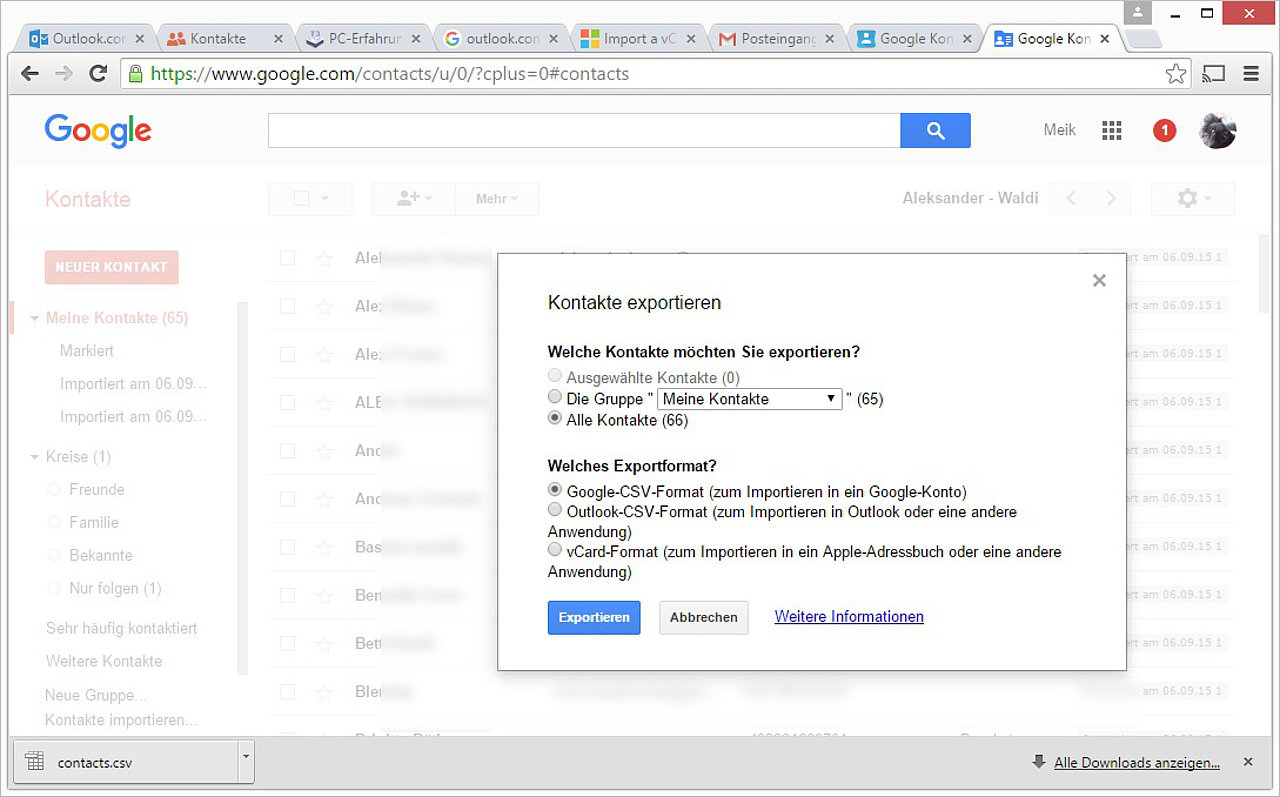The width and height of the screenshot is (1280, 797).
Task: Close the Kontakte exportieren dialog
Action: pyautogui.click(x=1099, y=280)
